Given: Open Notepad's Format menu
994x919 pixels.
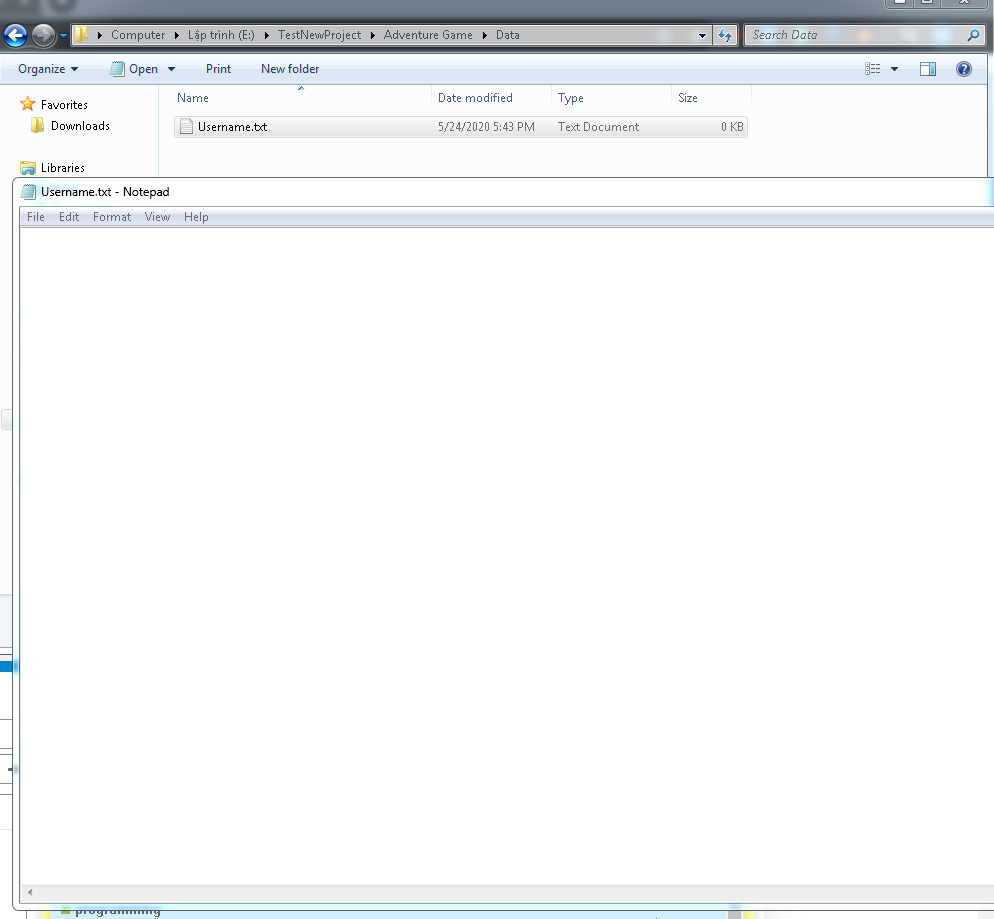Looking at the screenshot, I should pyautogui.click(x=112, y=217).
